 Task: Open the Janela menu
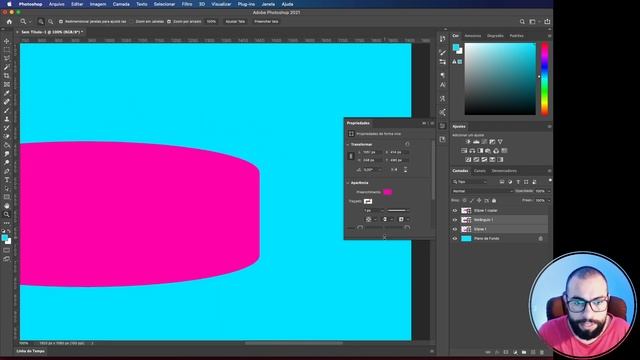pyautogui.click(x=268, y=4)
